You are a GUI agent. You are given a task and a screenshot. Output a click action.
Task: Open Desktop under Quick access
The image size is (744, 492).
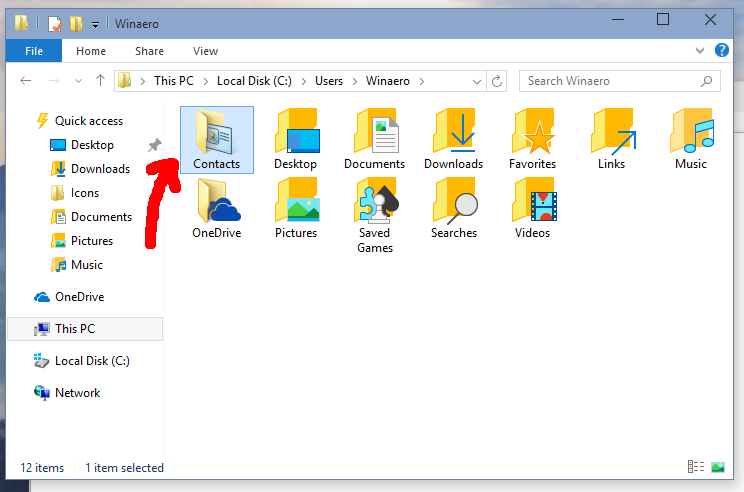[82, 145]
